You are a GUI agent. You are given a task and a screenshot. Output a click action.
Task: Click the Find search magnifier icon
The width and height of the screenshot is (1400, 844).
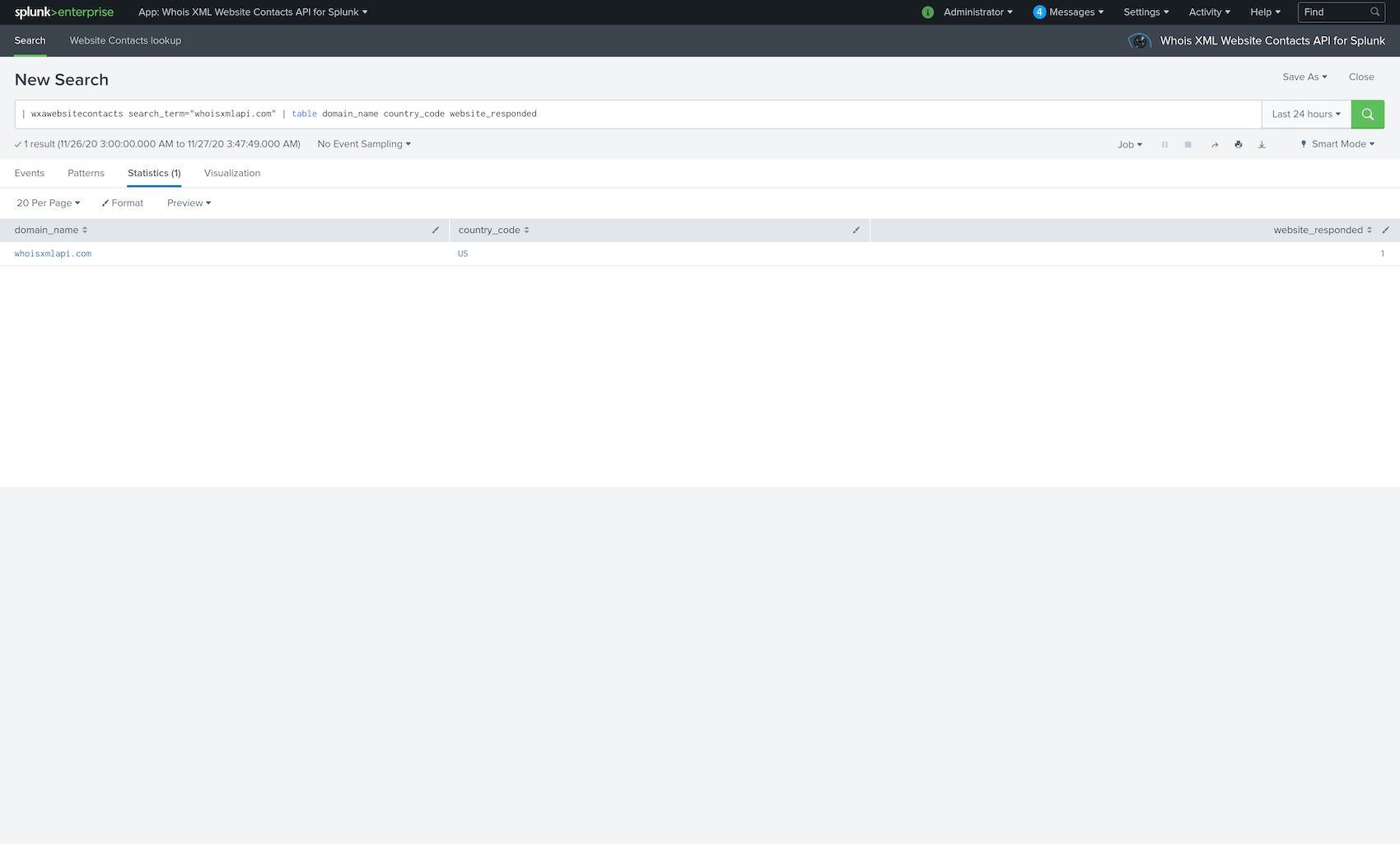1374,12
